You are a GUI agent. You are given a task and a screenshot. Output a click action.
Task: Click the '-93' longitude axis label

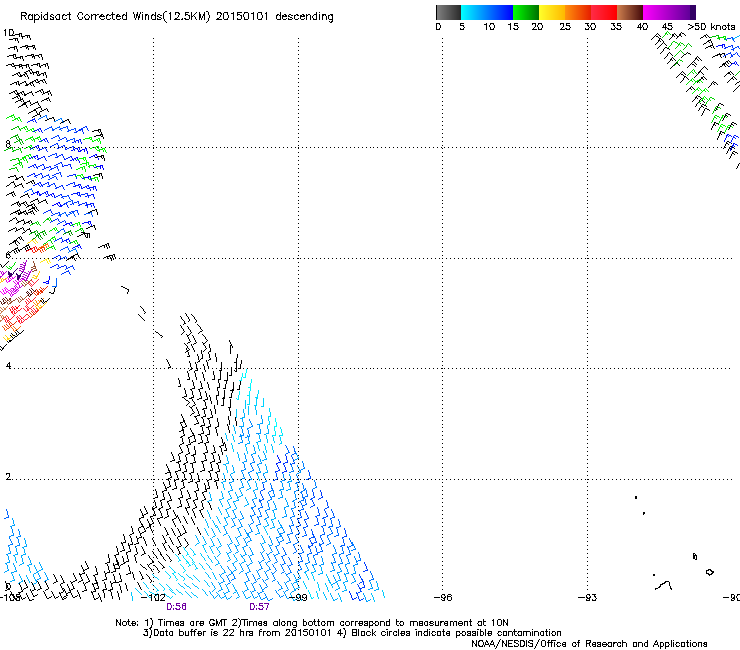click(587, 598)
